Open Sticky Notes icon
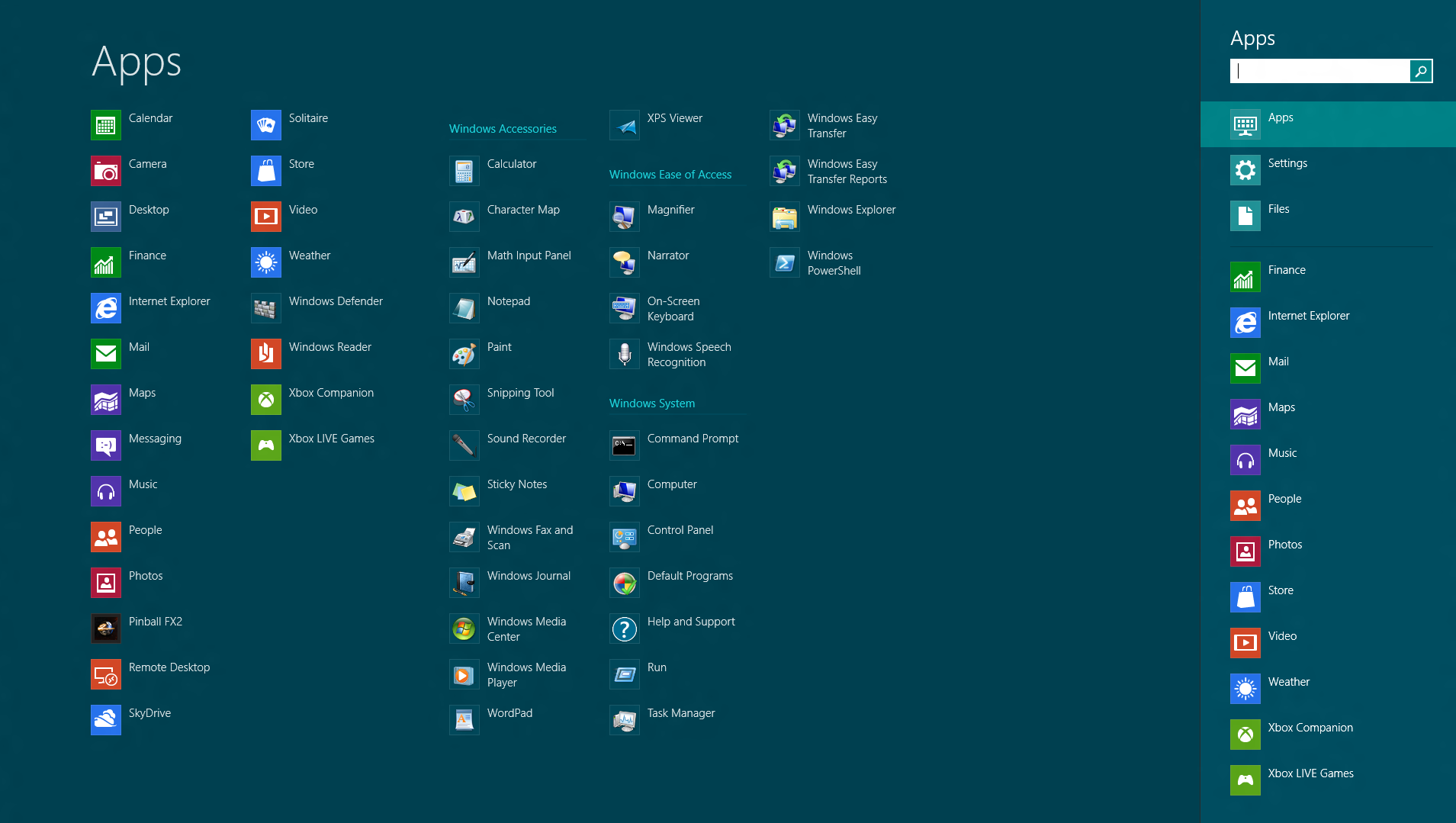1456x823 pixels. coord(464,491)
